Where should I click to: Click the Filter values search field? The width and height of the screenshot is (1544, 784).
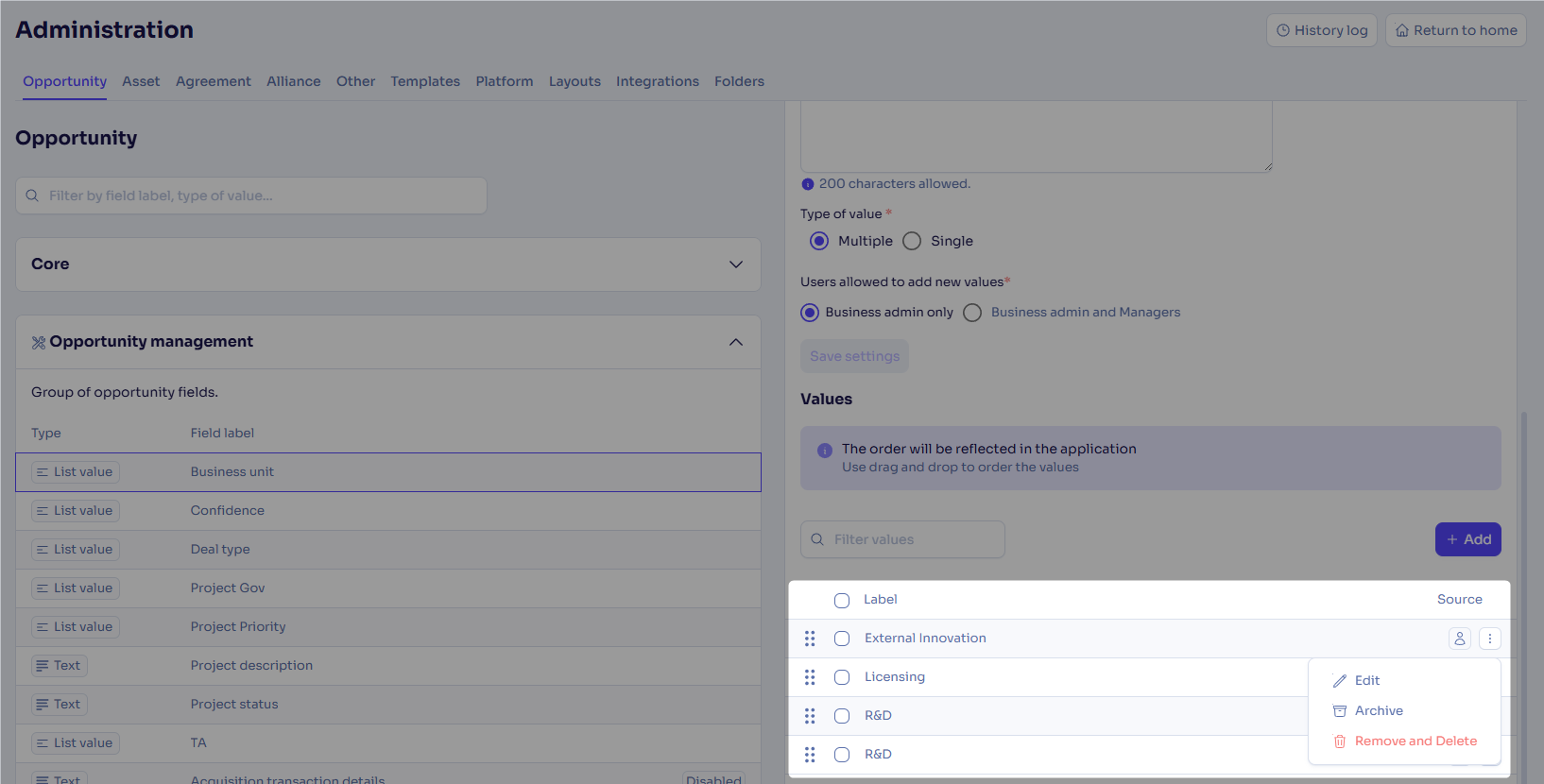[902, 539]
